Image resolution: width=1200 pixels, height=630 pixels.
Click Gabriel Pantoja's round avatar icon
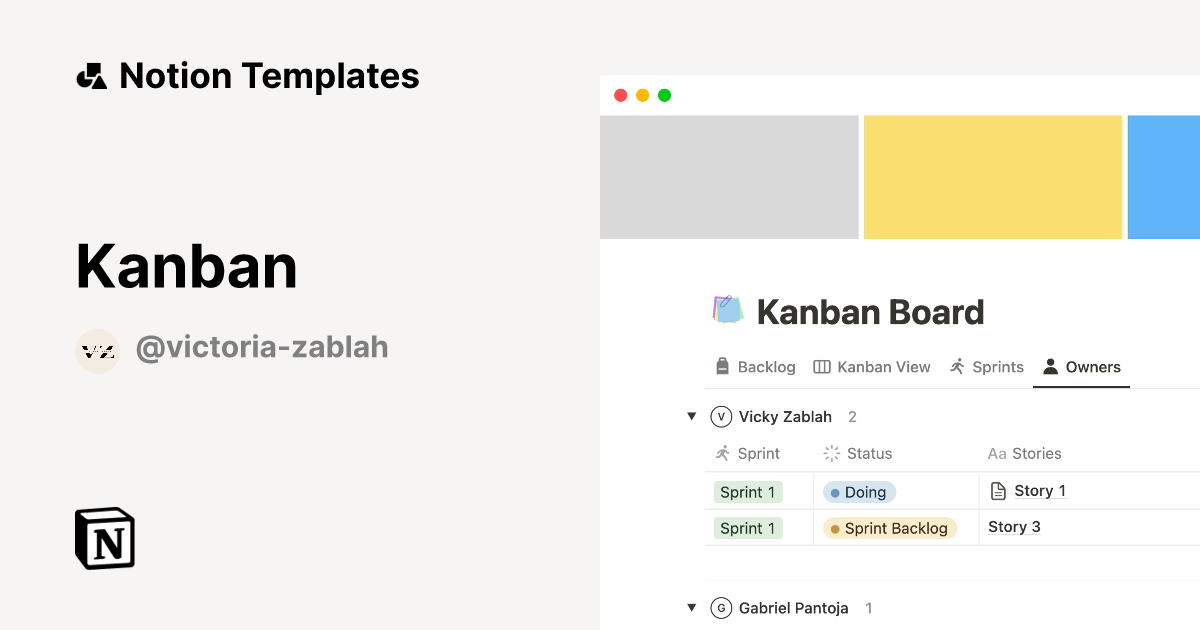tap(721, 608)
